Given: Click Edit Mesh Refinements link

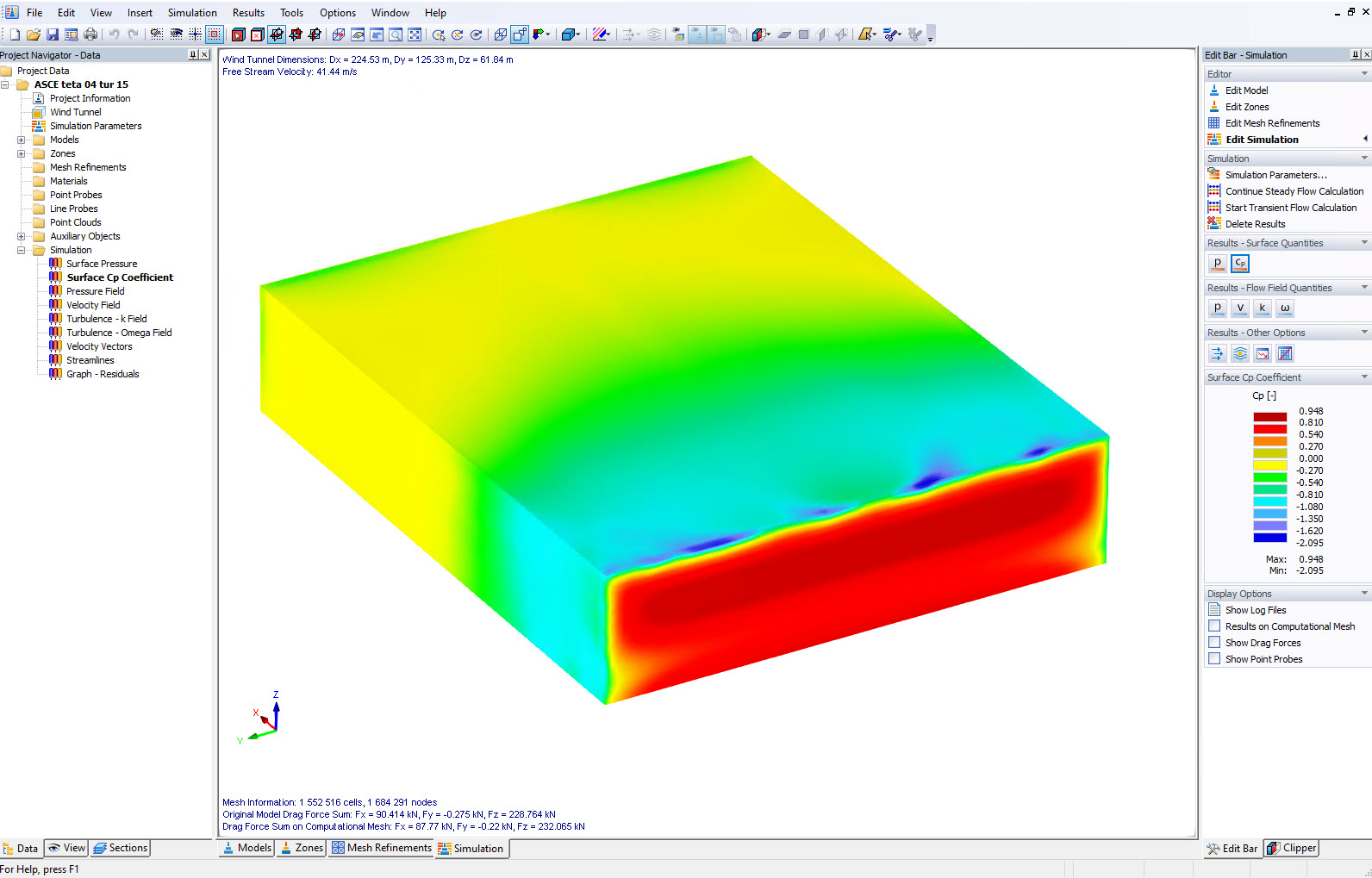Looking at the screenshot, I should pyautogui.click(x=1272, y=123).
